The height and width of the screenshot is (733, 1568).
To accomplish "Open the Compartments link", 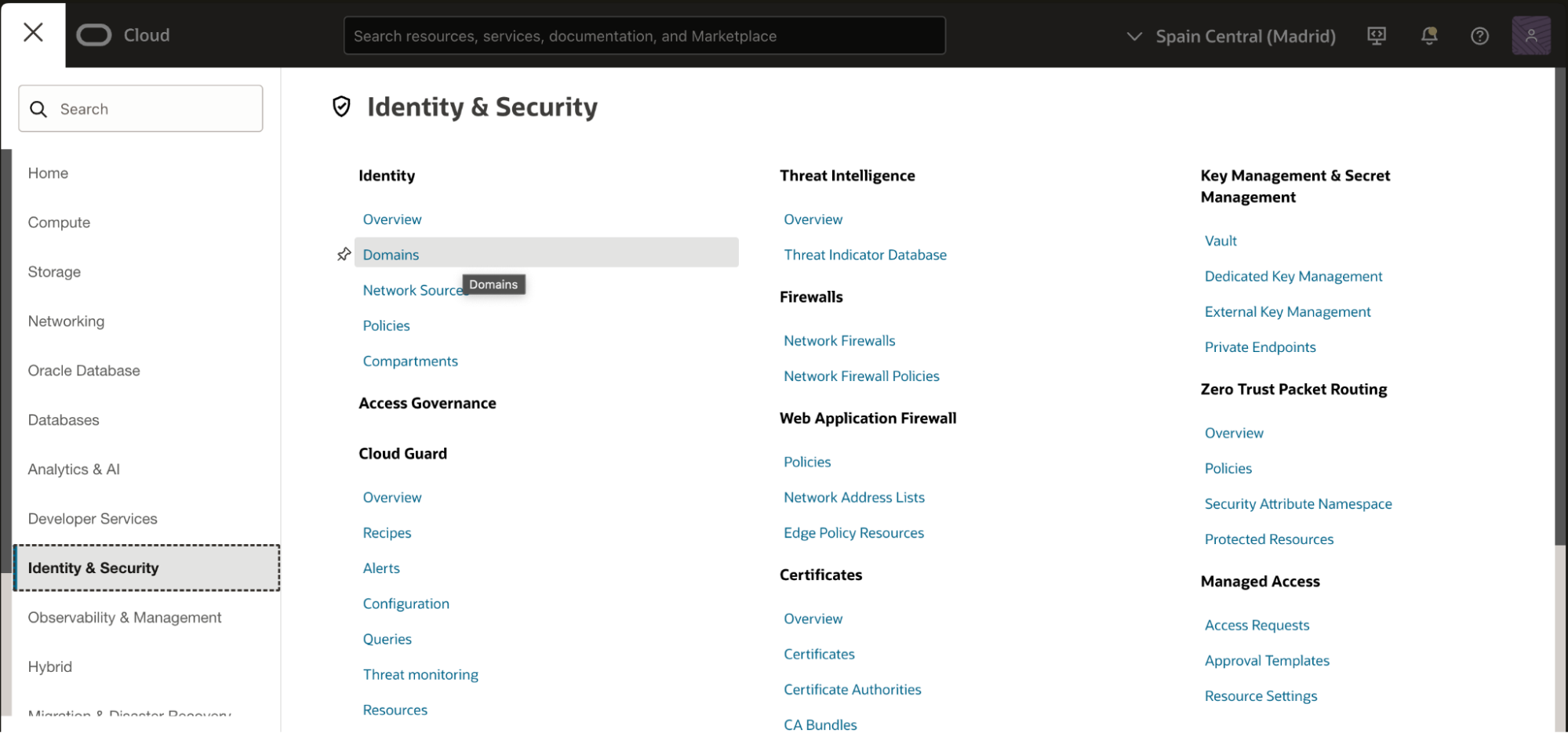I will [x=410, y=361].
